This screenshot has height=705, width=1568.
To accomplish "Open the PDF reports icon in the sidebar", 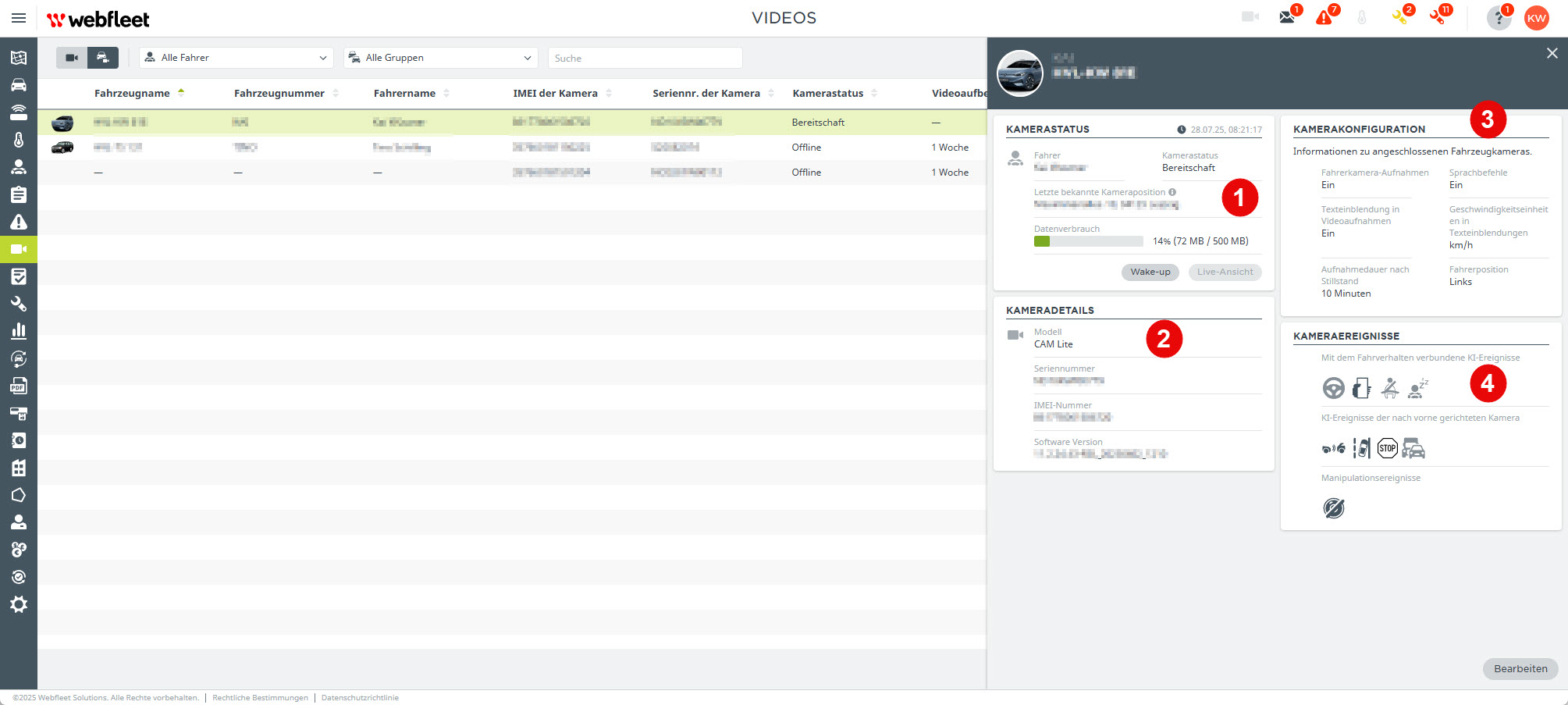I will (x=19, y=386).
